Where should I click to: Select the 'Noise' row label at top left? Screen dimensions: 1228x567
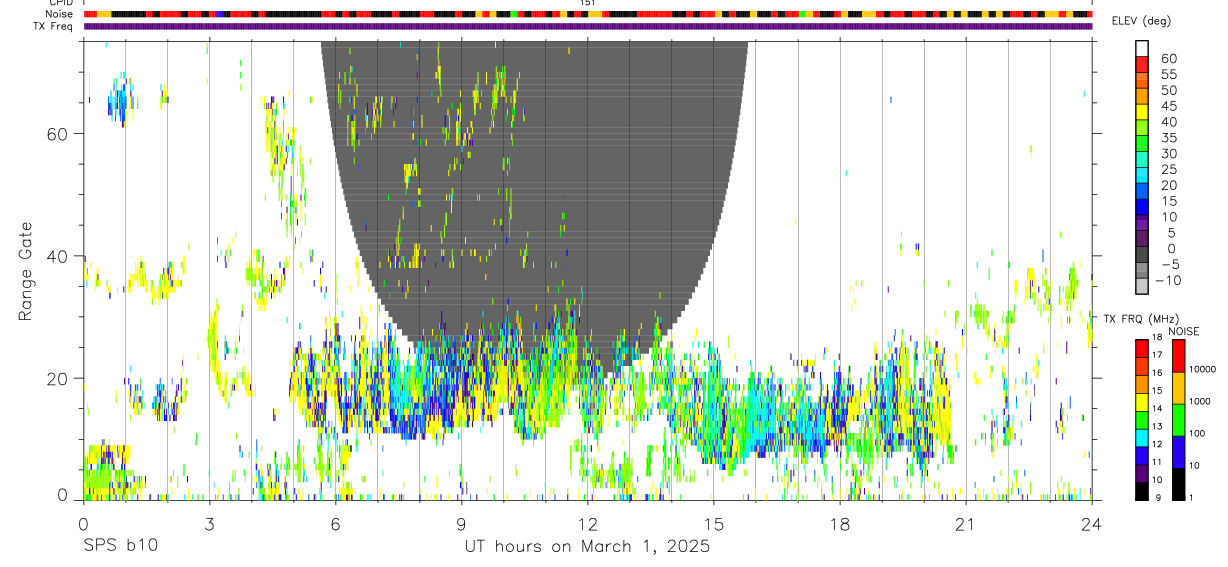tap(60, 14)
